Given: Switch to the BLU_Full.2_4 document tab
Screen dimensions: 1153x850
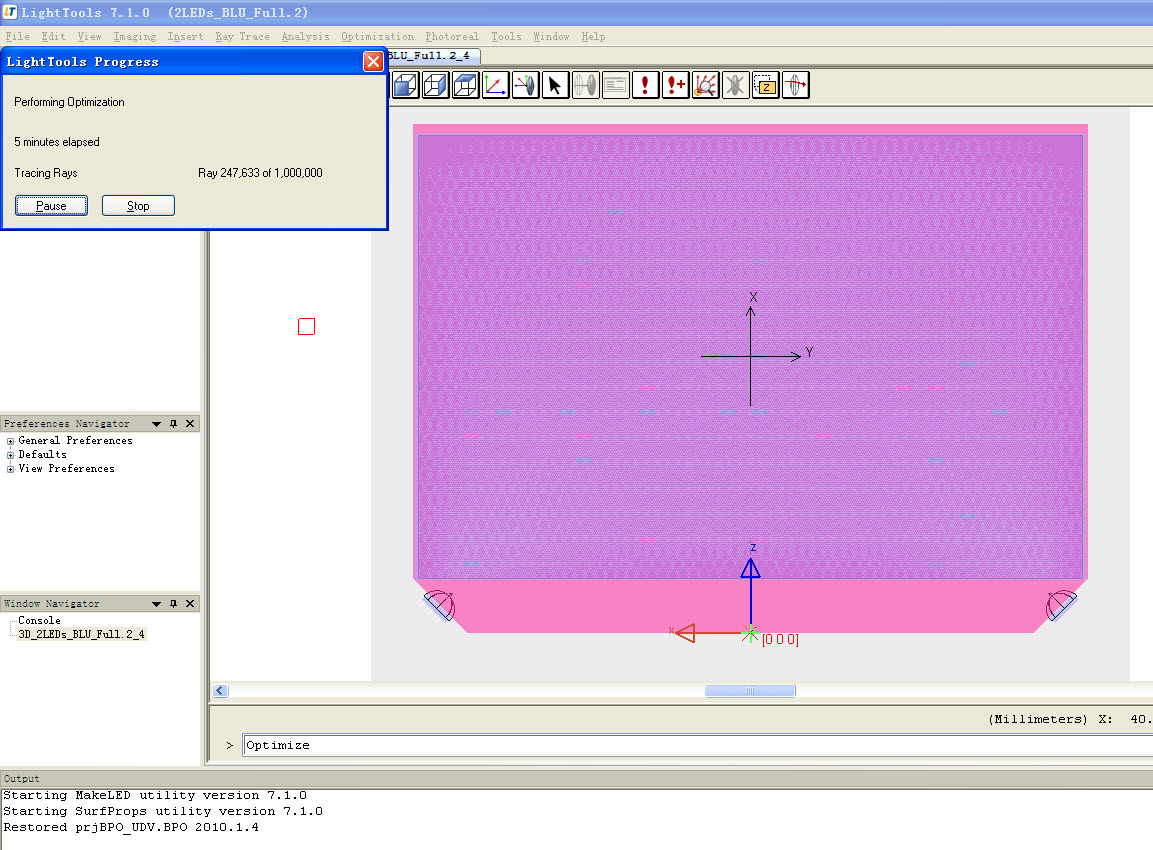Looking at the screenshot, I should [x=434, y=56].
